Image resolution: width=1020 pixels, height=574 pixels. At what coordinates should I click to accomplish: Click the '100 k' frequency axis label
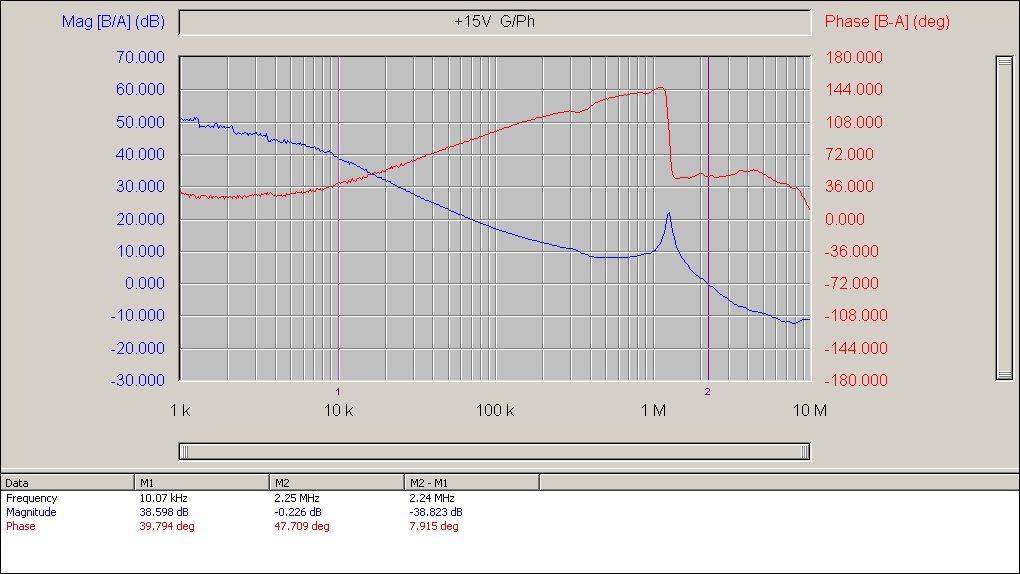(x=495, y=411)
